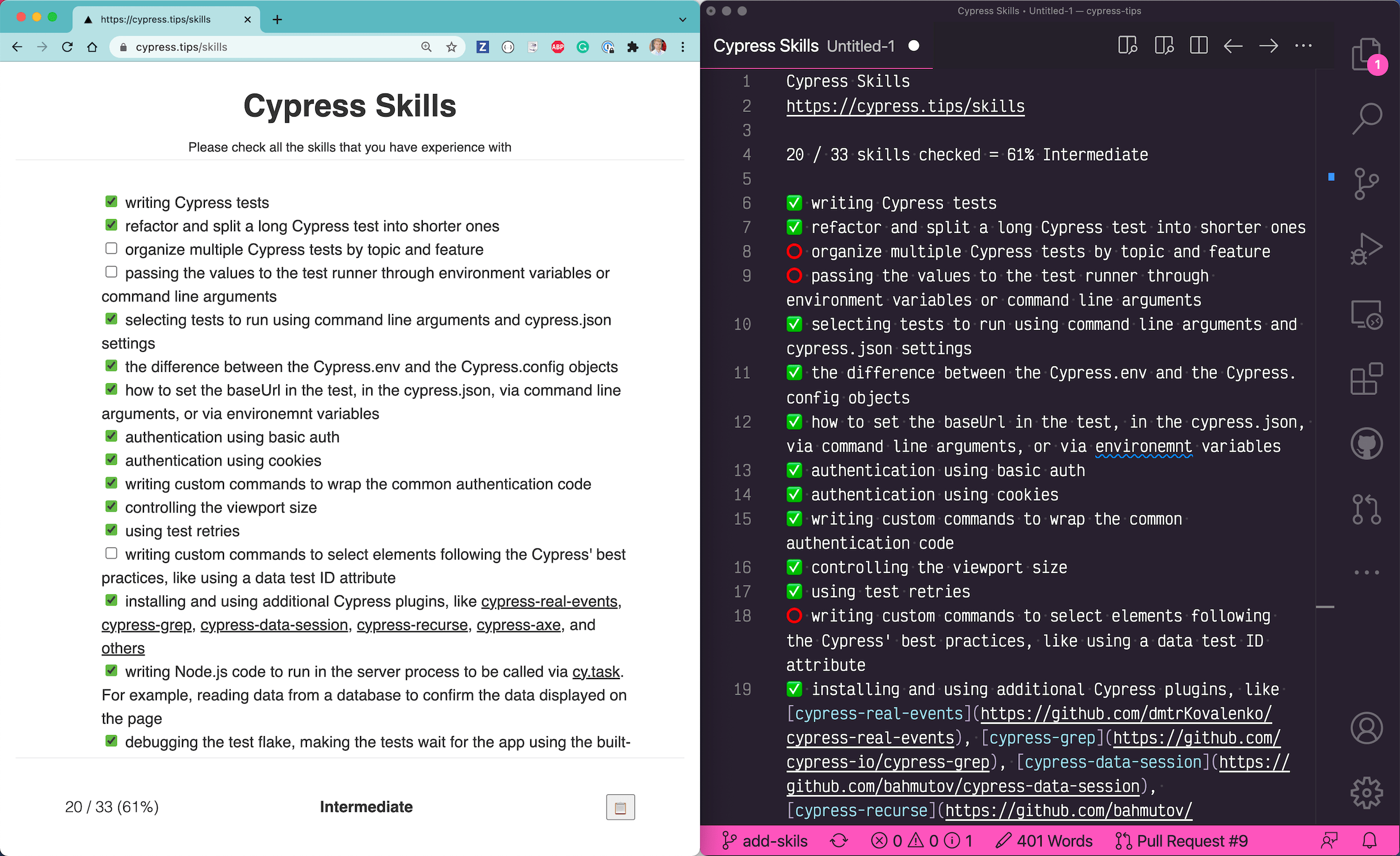This screenshot has width=1400, height=856.
Task: Bookmark this page with the star icon
Action: (x=451, y=47)
